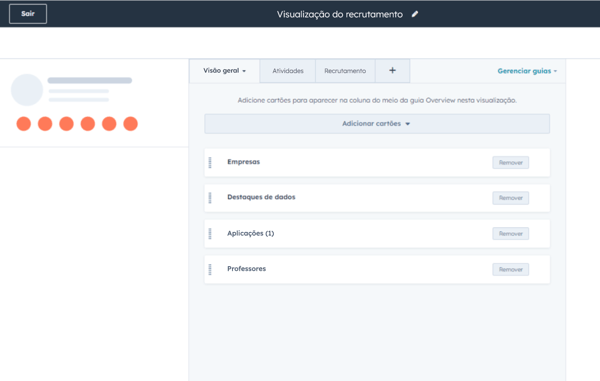Click the pencil icon to rename the view
This screenshot has width=600, height=381.
tap(415, 14)
